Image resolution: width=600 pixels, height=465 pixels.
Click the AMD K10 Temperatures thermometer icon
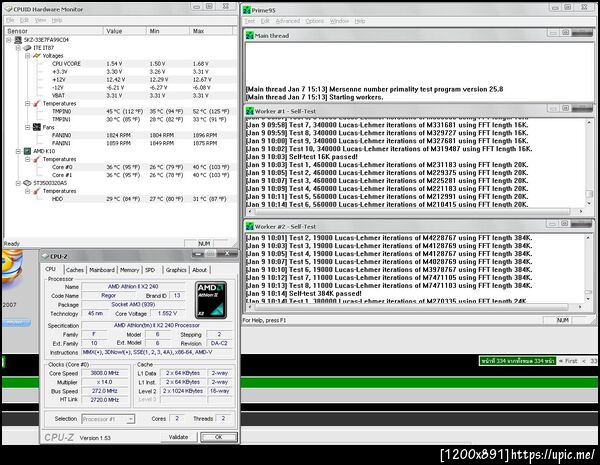(x=37, y=159)
